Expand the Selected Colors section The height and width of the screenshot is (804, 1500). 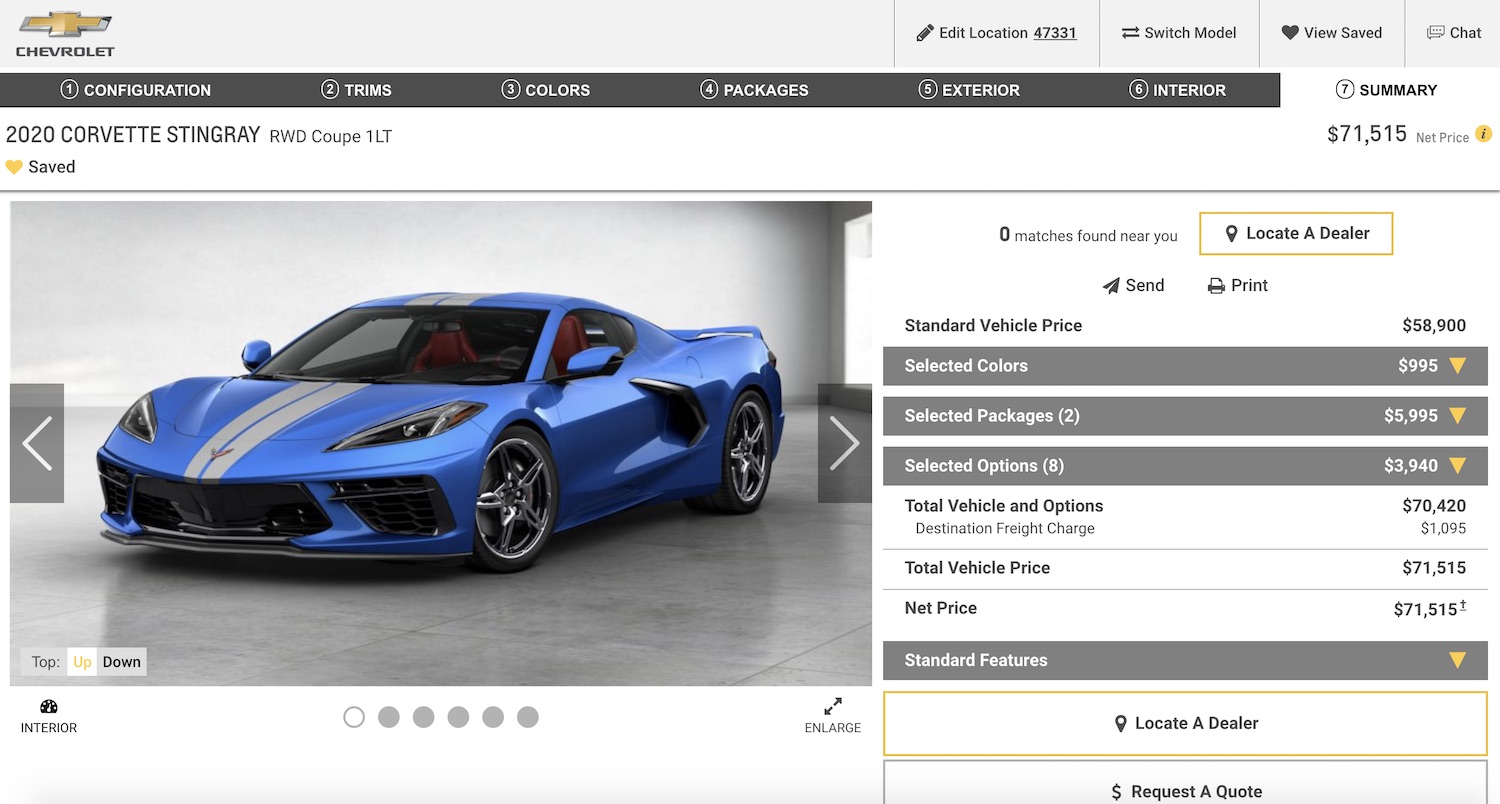click(1185, 366)
